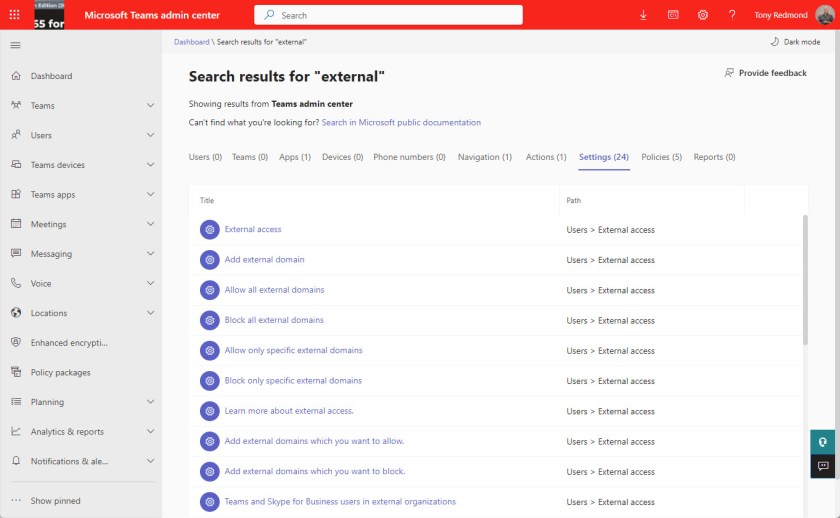Click the Provide feedback button

(x=766, y=73)
